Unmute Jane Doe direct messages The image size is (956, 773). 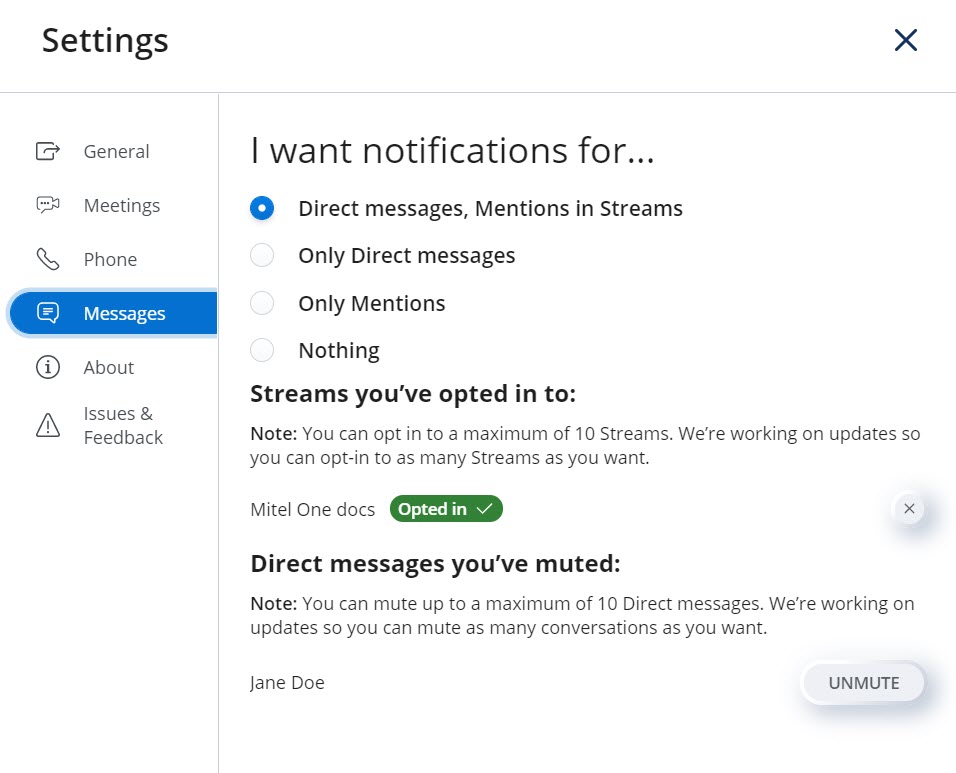pyautogui.click(x=863, y=683)
